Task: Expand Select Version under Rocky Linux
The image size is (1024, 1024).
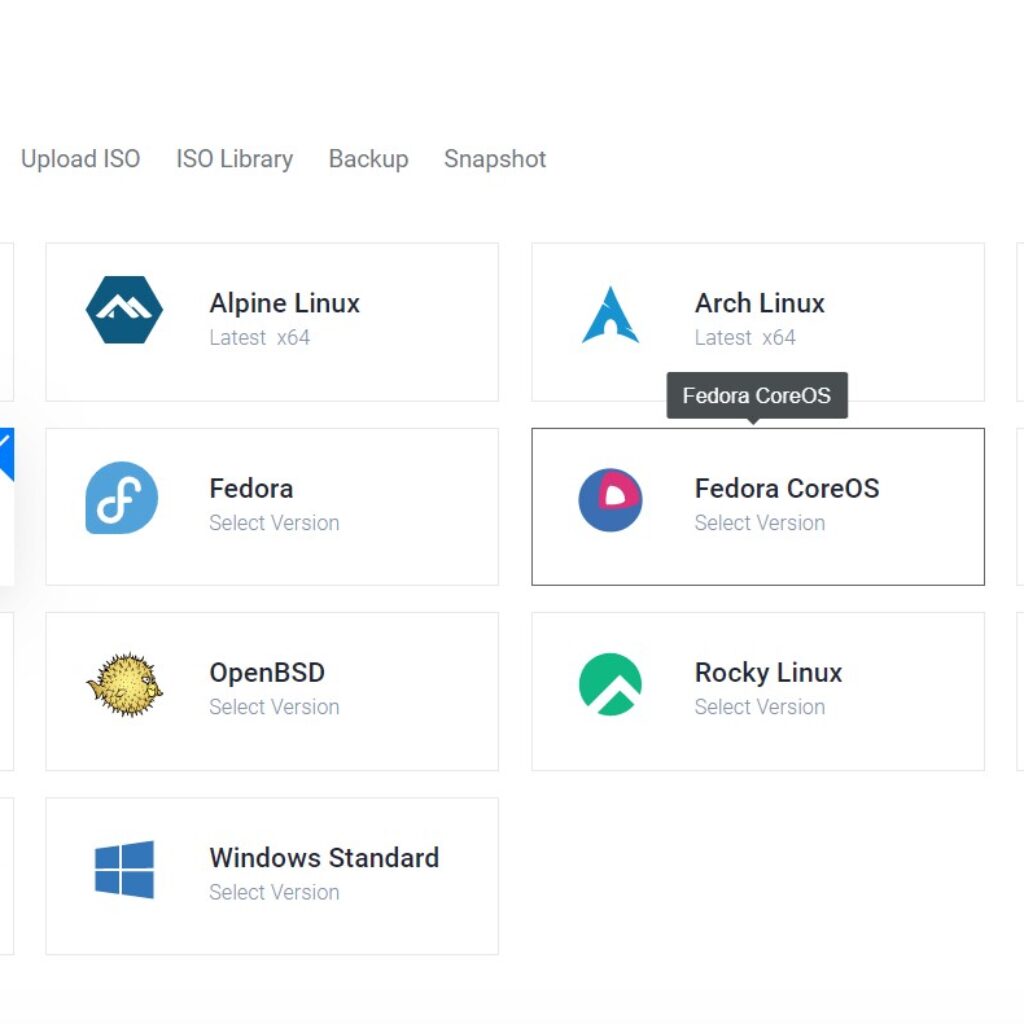Action: [x=760, y=707]
